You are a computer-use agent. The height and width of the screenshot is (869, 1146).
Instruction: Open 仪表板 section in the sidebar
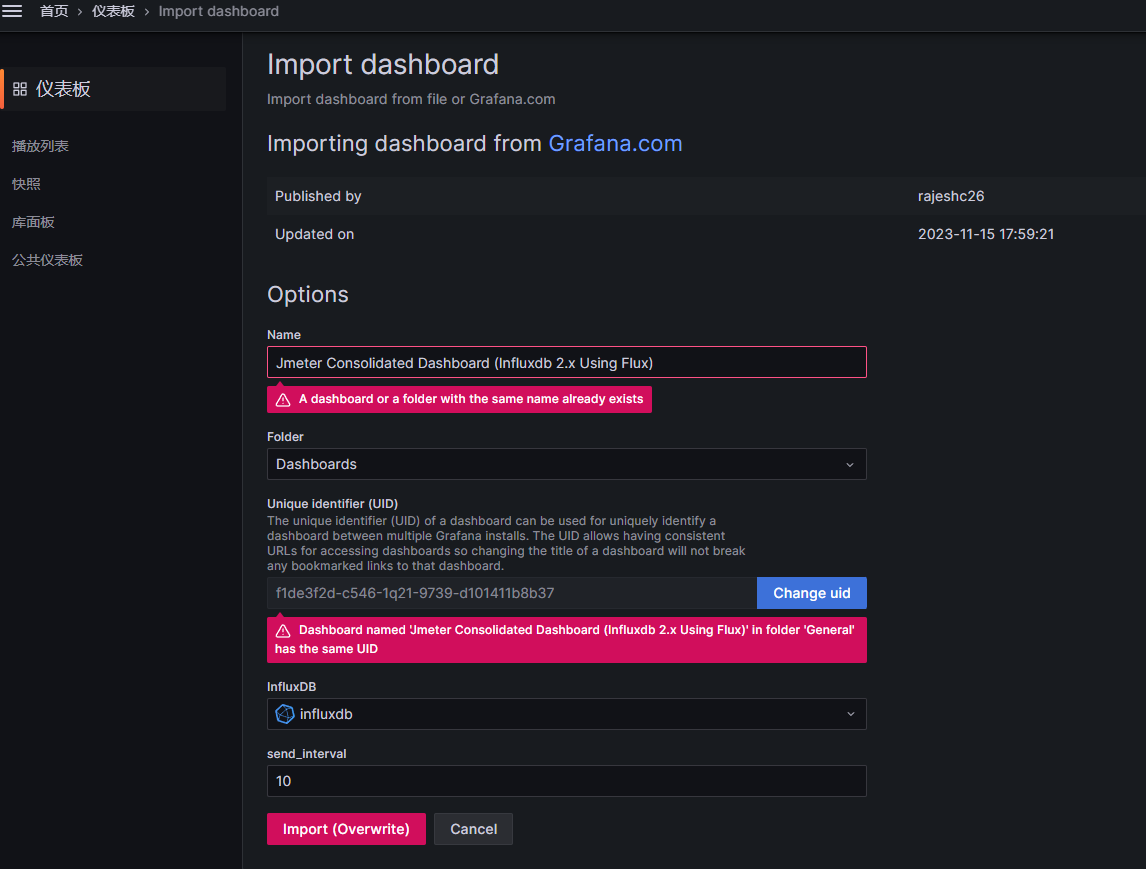pos(114,89)
